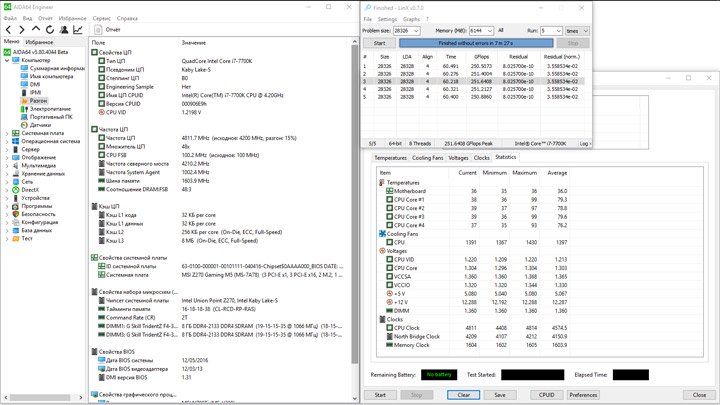Click the Forward navigation arrow
This screenshot has height=405, width=720.
point(22,30)
